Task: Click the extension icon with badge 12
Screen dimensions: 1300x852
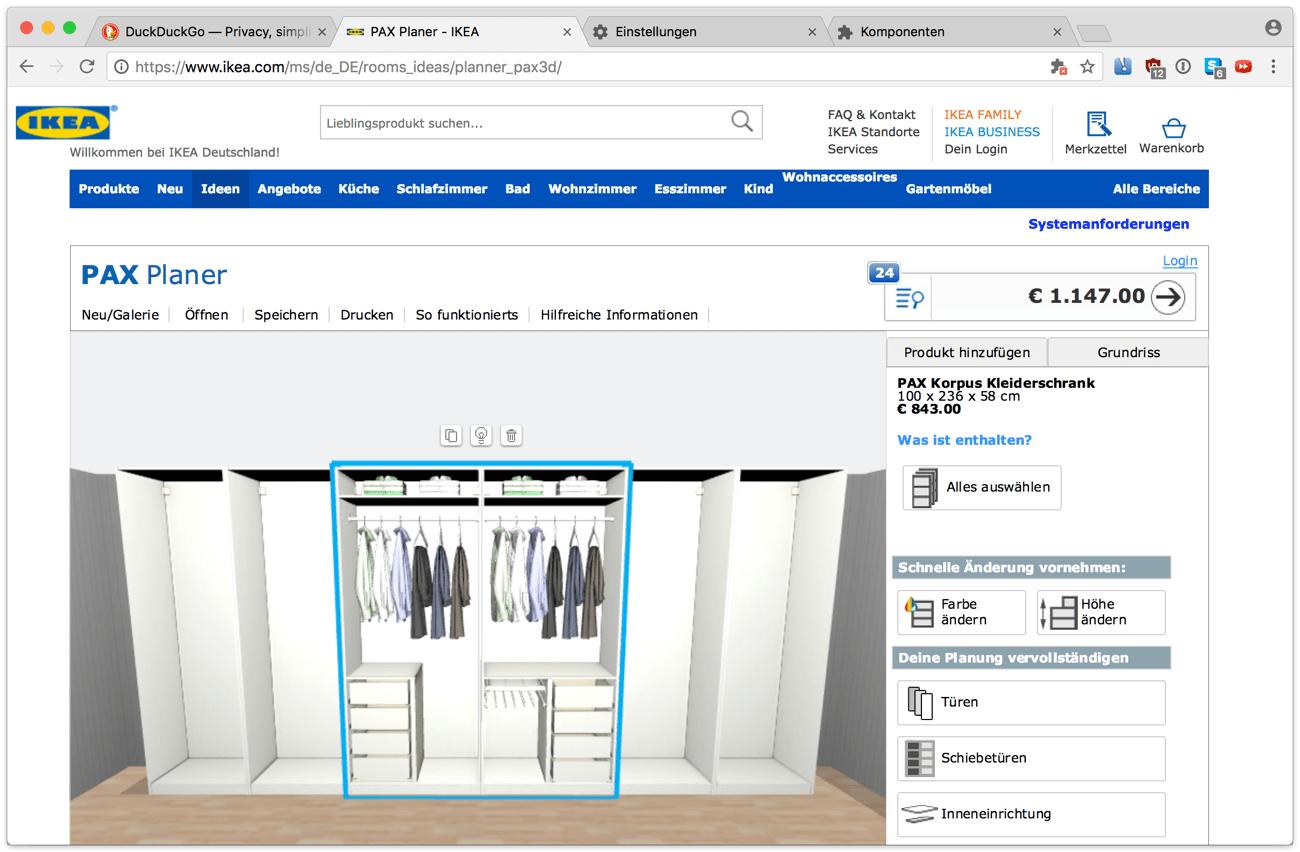Action: (1155, 68)
